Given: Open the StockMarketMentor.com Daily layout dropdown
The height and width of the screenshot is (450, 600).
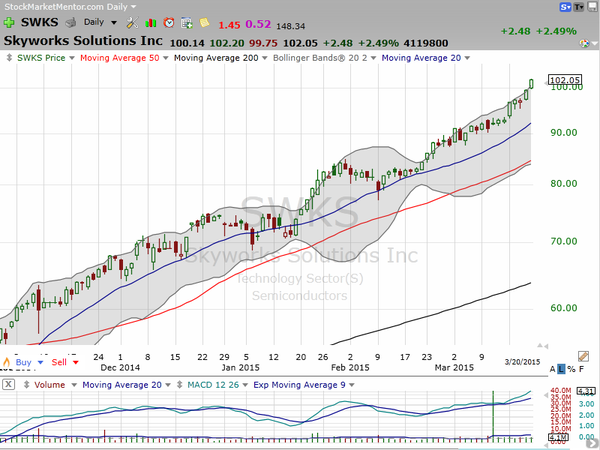Looking at the screenshot, I should pyautogui.click(x=133, y=7).
